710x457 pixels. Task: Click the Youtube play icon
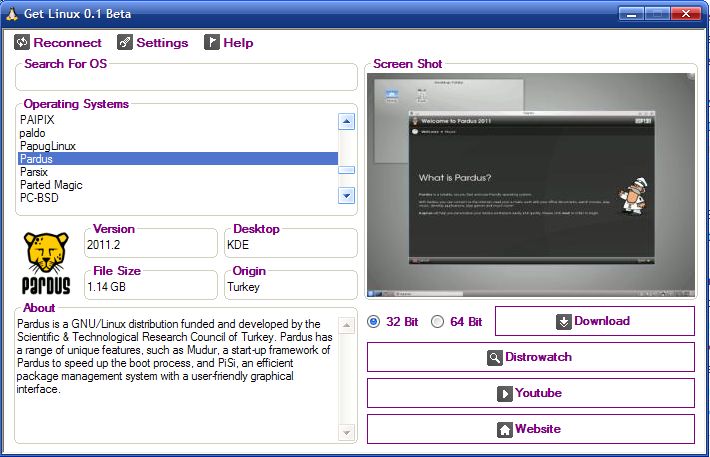(505, 394)
